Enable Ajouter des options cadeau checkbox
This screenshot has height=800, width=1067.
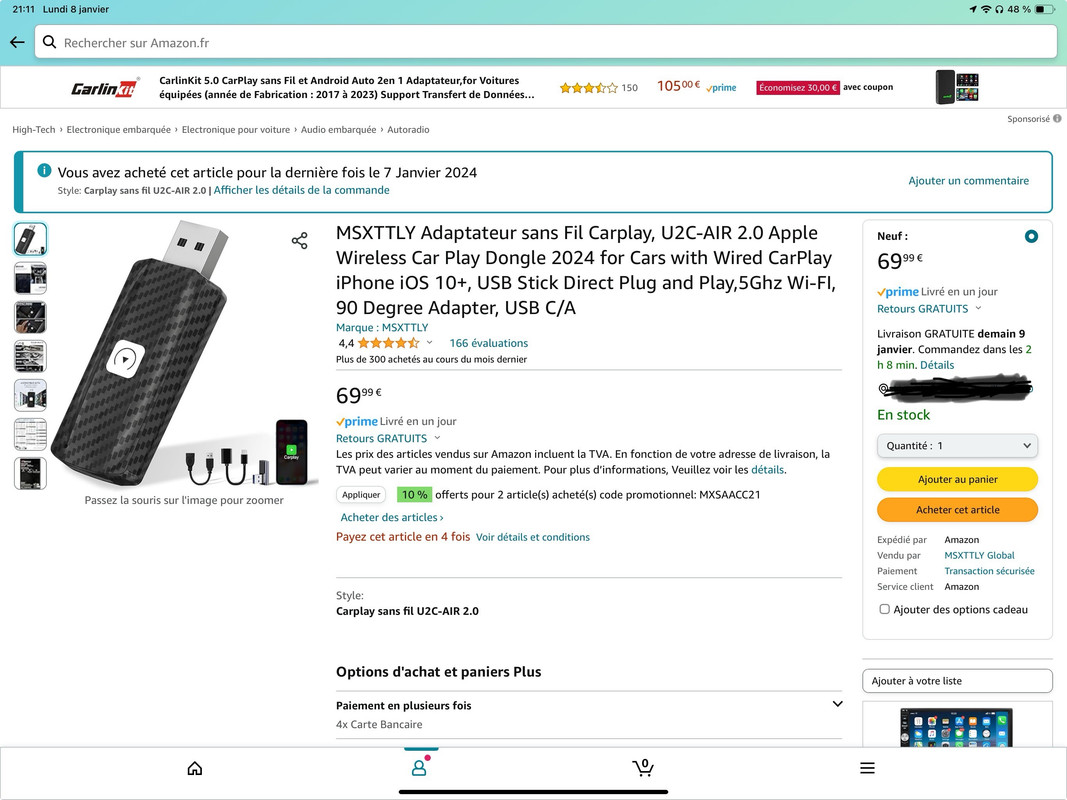pos(884,609)
